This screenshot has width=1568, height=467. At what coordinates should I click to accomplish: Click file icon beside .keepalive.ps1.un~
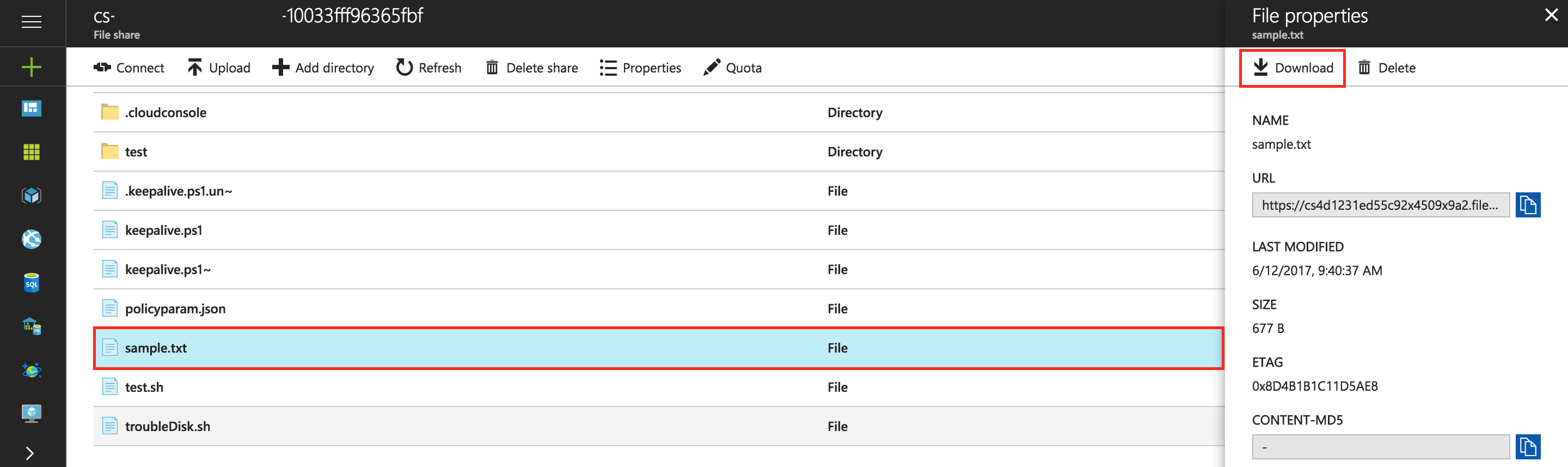tap(109, 191)
